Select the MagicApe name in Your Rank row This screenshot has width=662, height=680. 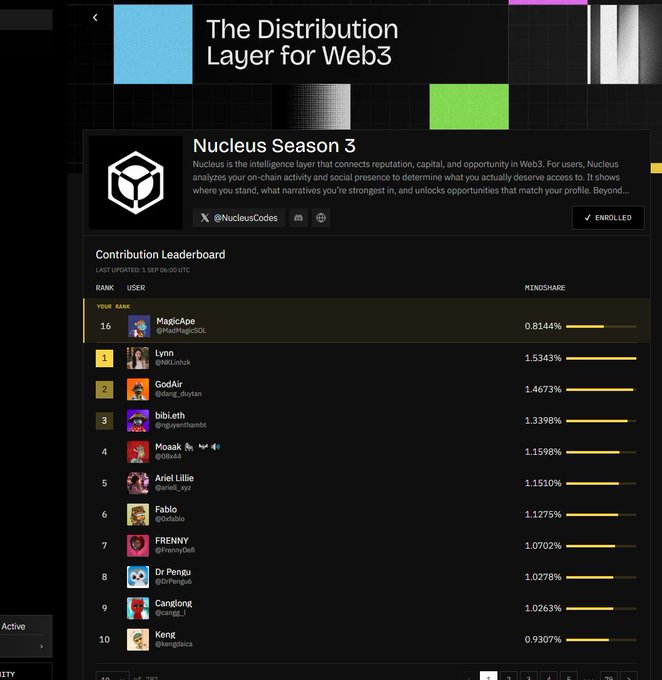point(176,321)
